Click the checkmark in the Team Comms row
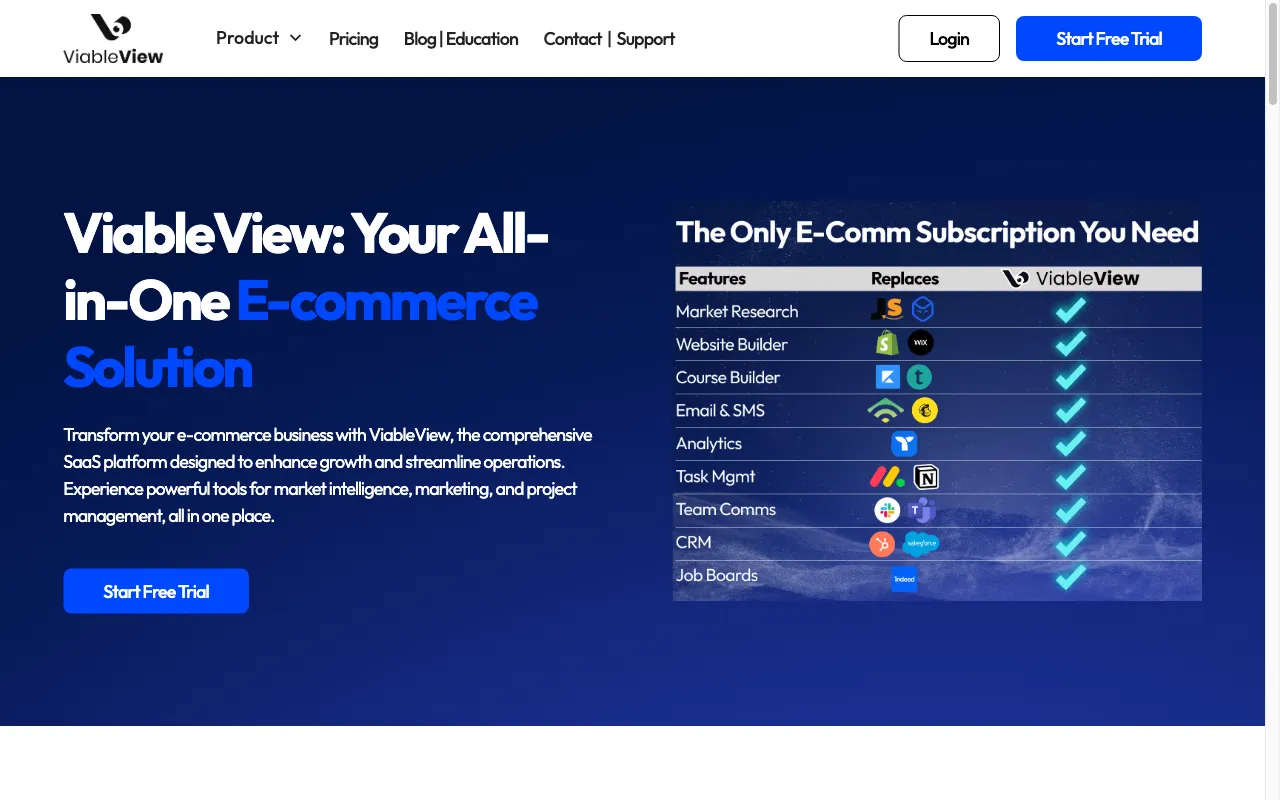 pyautogui.click(x=1070, y=510)
